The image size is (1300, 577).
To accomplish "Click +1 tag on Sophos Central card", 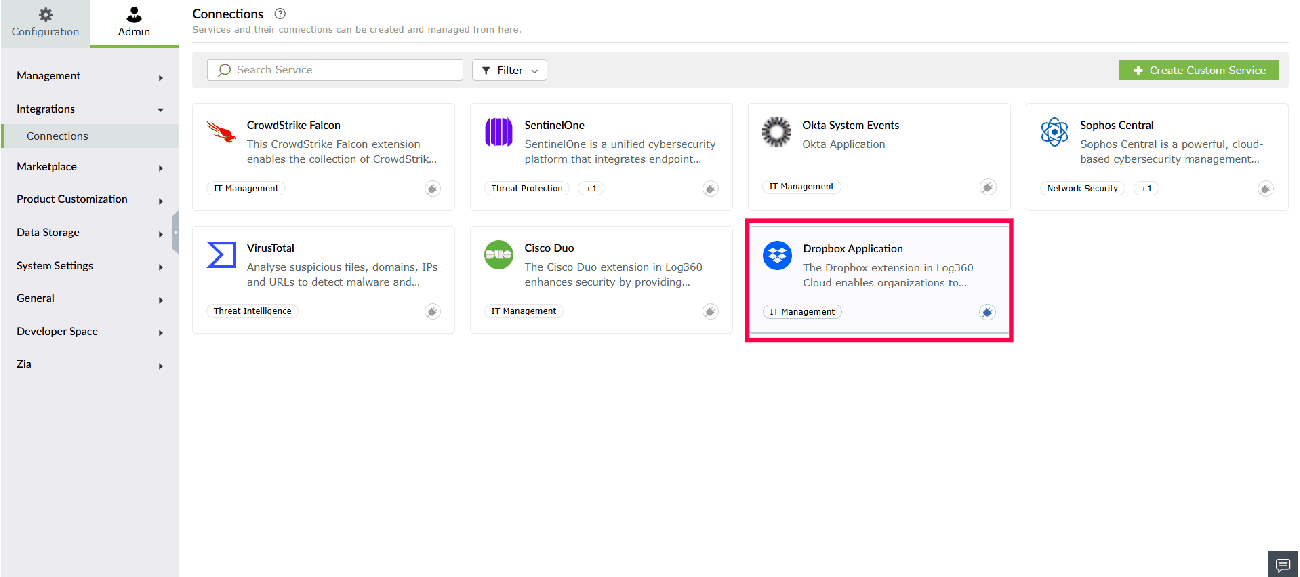I will coord(1146,188).
